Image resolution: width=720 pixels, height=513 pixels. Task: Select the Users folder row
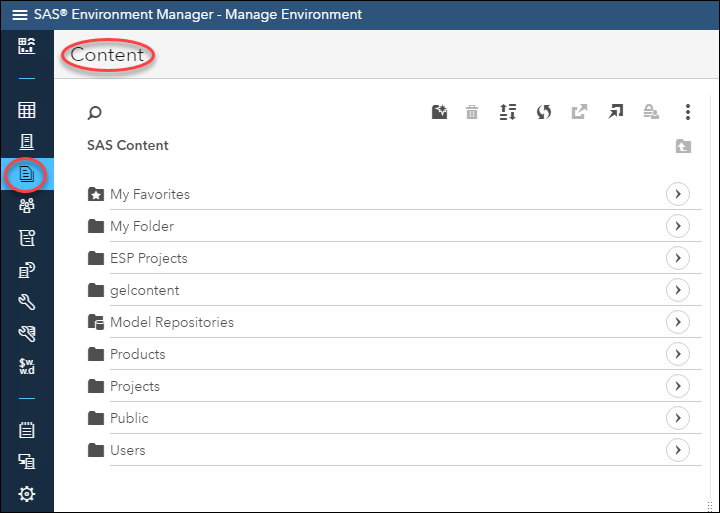pyautogui.click(x=394, y=450)
